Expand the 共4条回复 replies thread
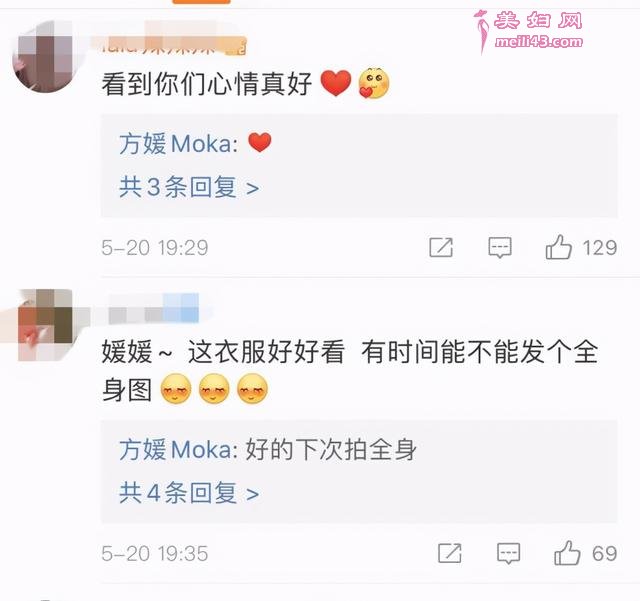The image size is (640, 601). pos(189,493)
